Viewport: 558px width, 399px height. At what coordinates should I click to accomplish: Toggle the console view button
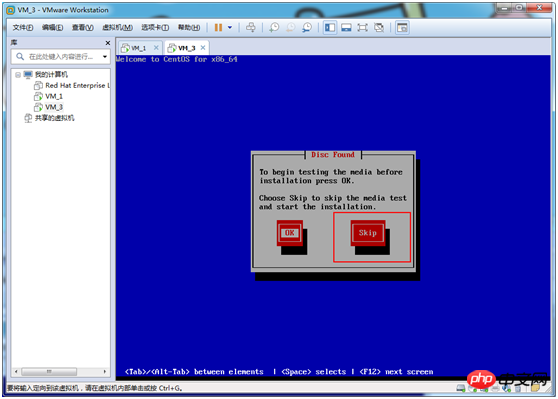tap(402, 28)
